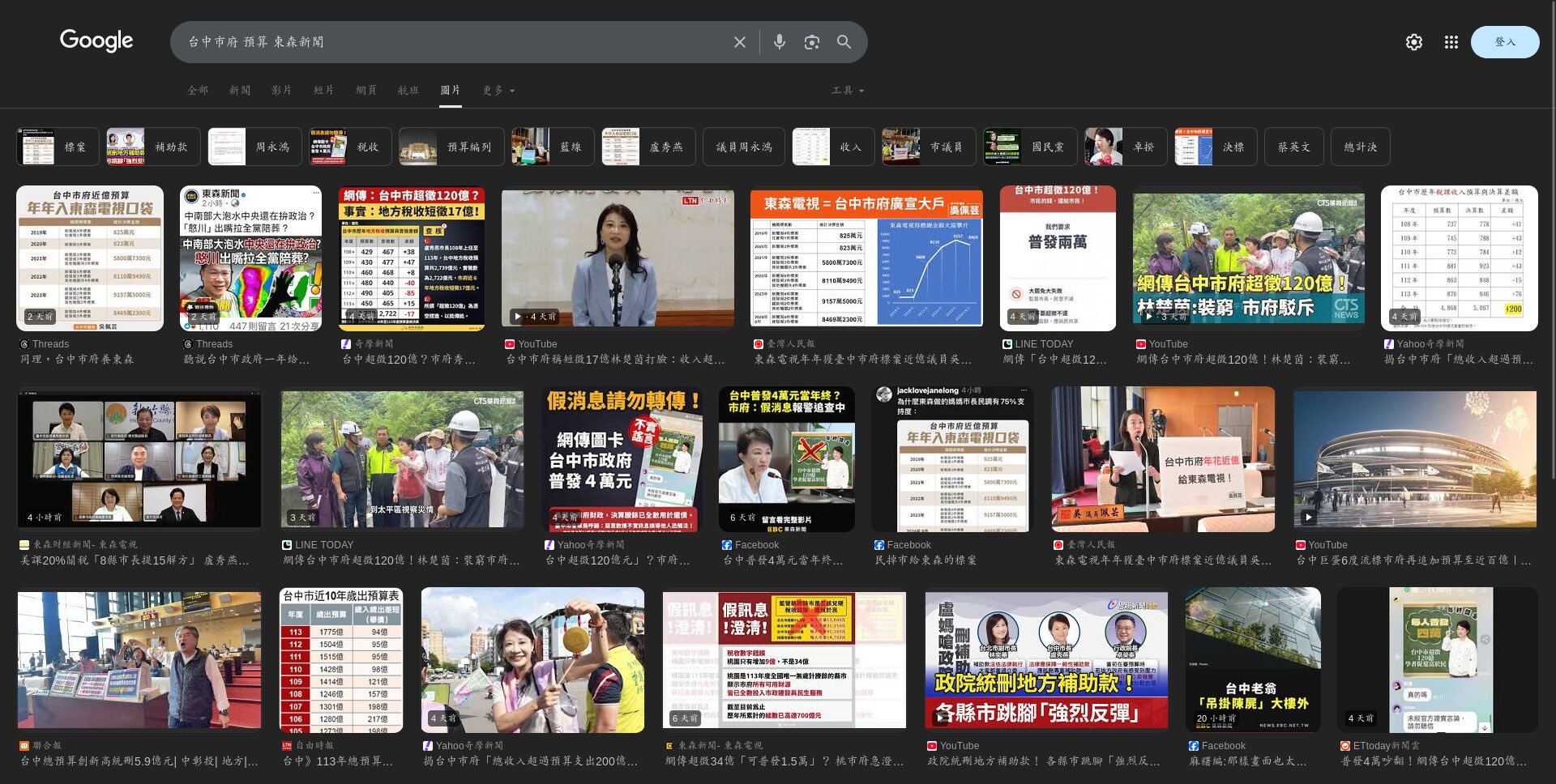Open 年年入東森電視口袋 Threads image

click(90, 258)
